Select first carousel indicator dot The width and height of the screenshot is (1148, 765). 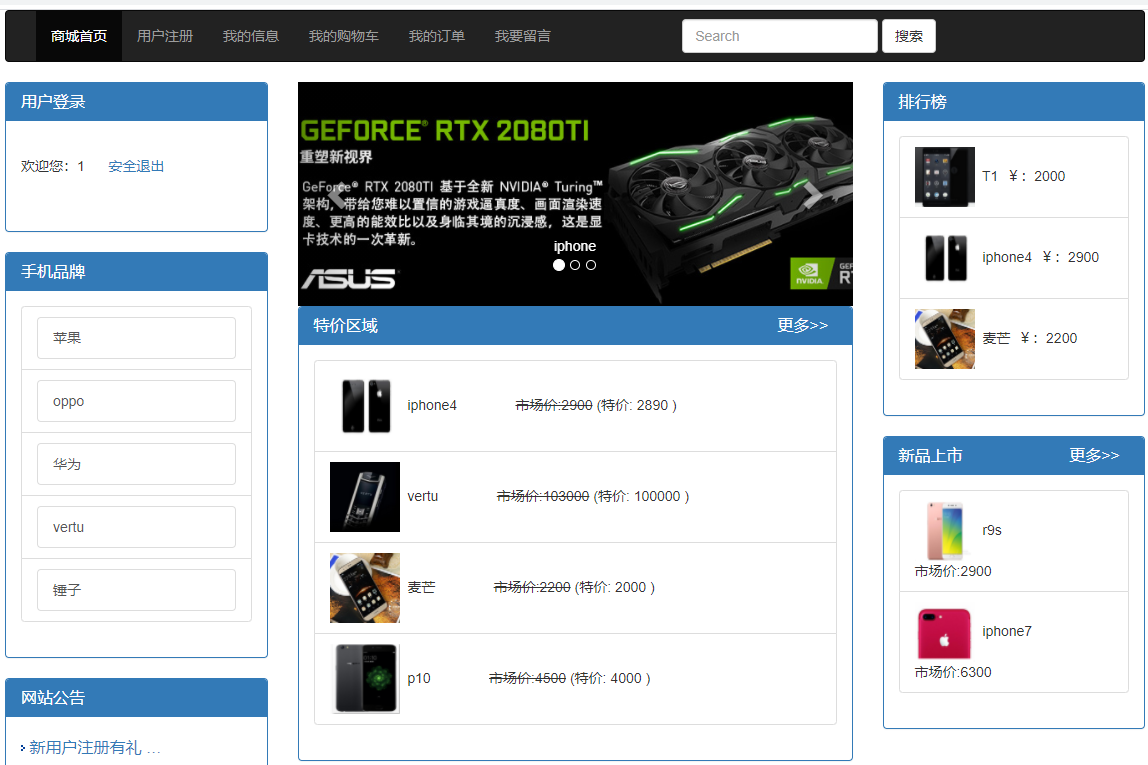pyautogui.click(x=559, y=265)
